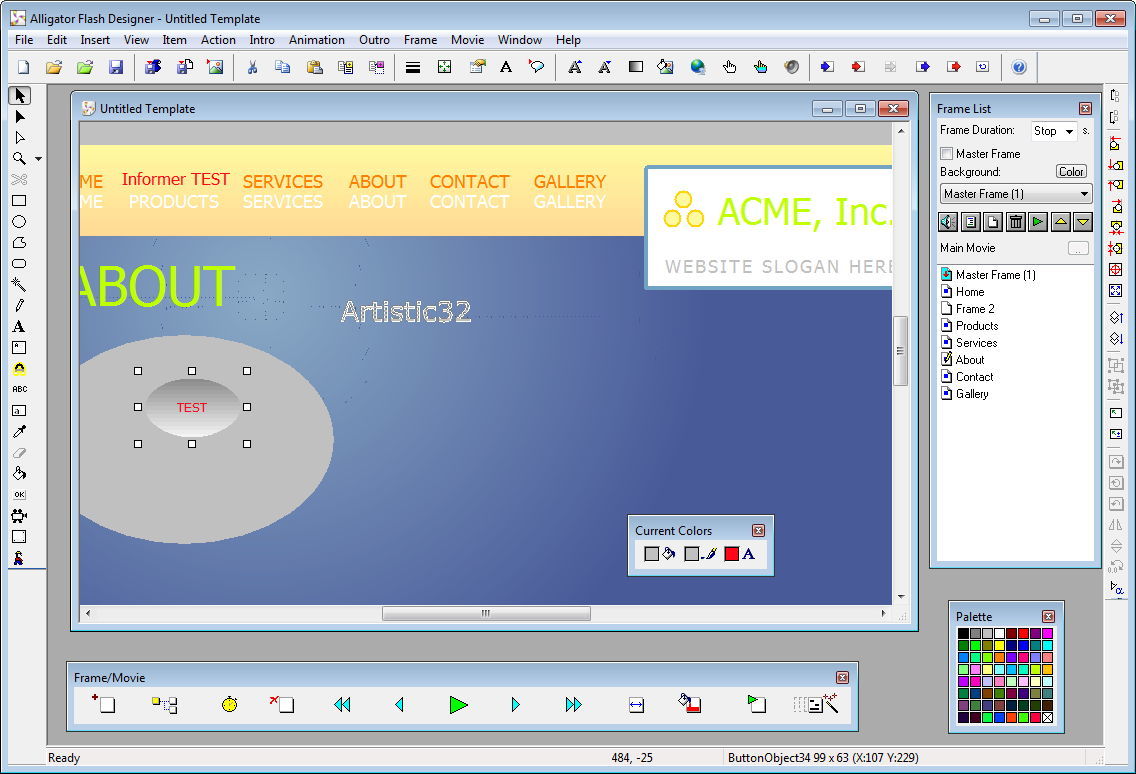The width and height of the screenshot is (1136, 774).
Task: Select the Zoom tool
Action: (x=18, y=158)
